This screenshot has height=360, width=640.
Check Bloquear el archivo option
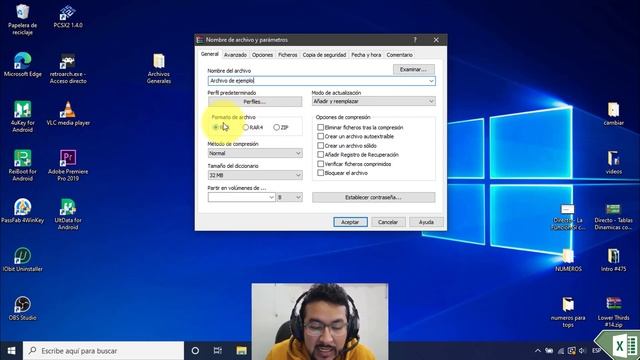pyautogui.click(x=320, y=173)
